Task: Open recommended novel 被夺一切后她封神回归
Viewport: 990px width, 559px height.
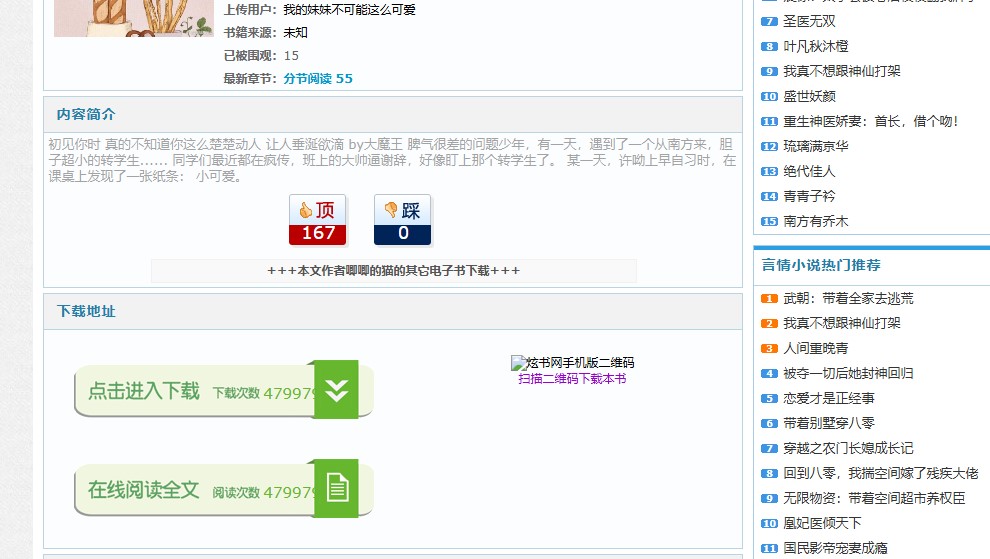Action: tap(848, 373)
